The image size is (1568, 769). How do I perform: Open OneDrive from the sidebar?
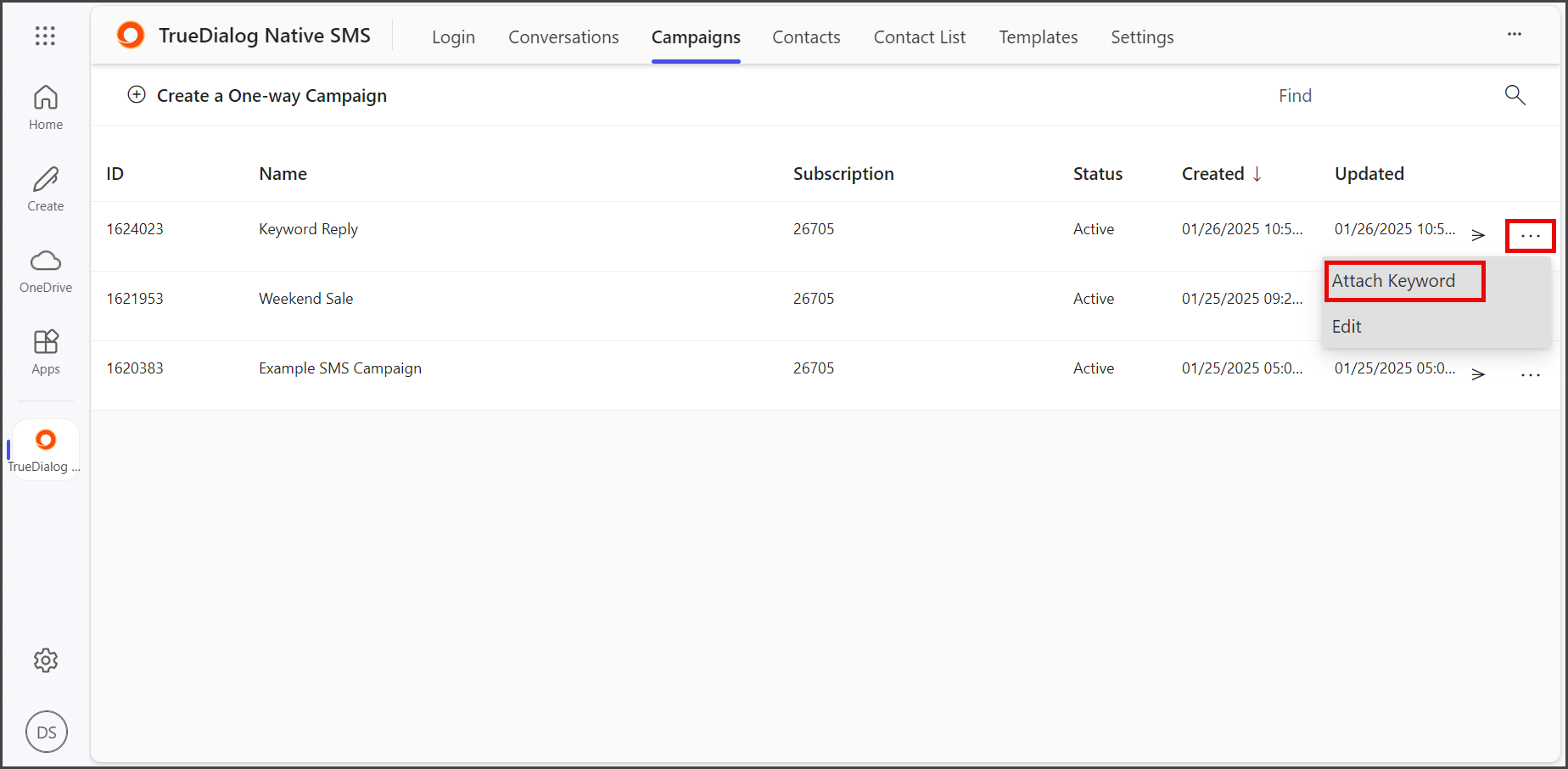(46, 272)
